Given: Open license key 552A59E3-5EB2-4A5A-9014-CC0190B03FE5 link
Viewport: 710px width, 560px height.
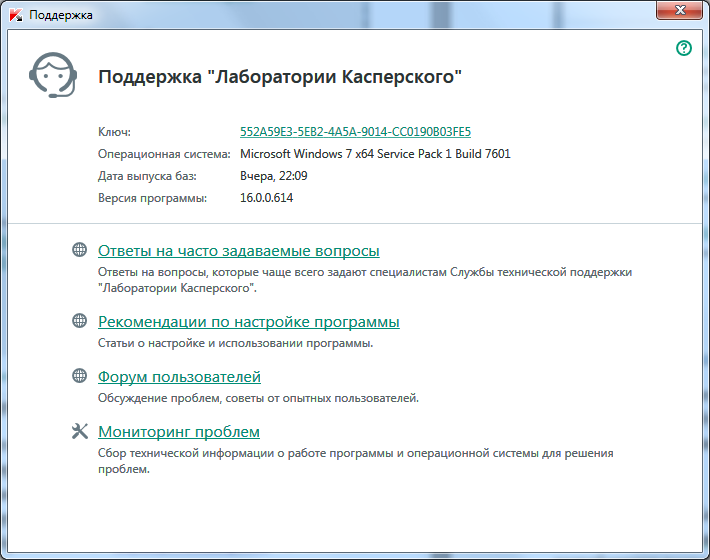Looking at the screenshot, I should 355,132.
